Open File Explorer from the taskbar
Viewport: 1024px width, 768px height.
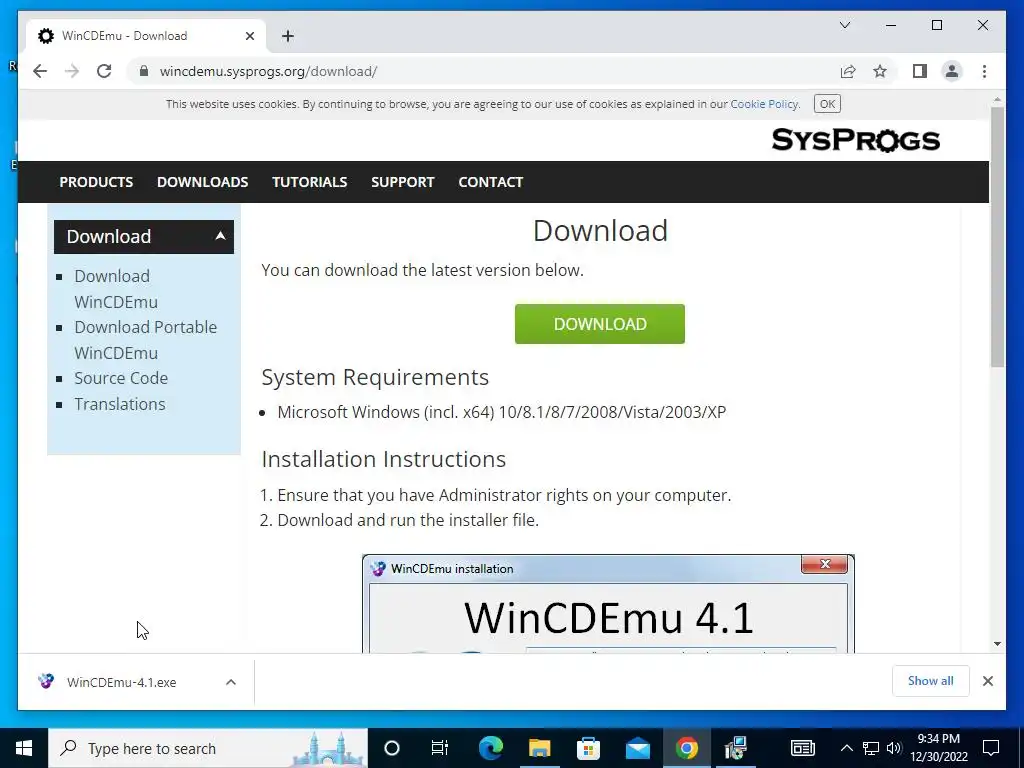pos(539,748)
